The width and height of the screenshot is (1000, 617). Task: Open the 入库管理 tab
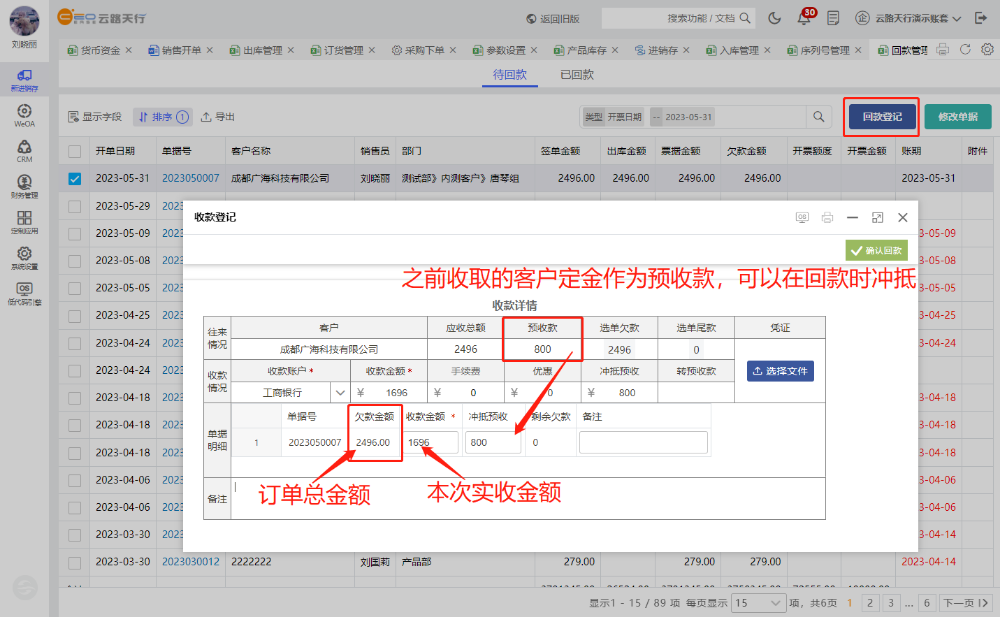tap(732, 50)
